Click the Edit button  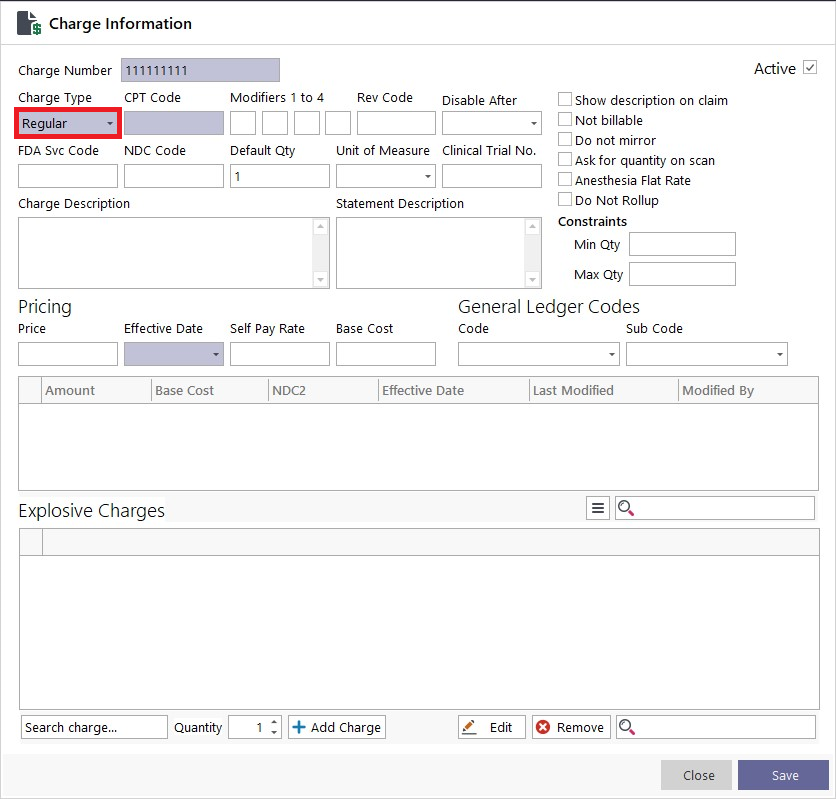tap(492, 727)
